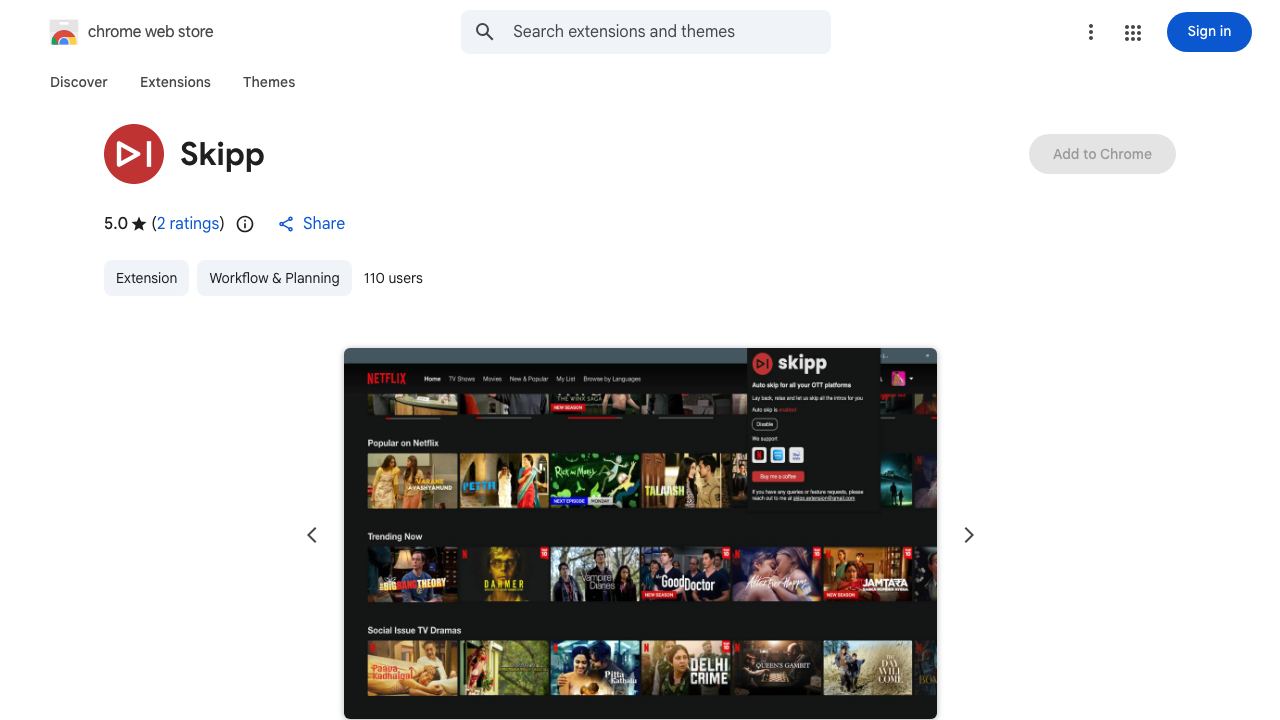Show the next screenshot with right arrow
Image resolution: width=1280 pixels, height=720 pixels.
pos(968,535)
